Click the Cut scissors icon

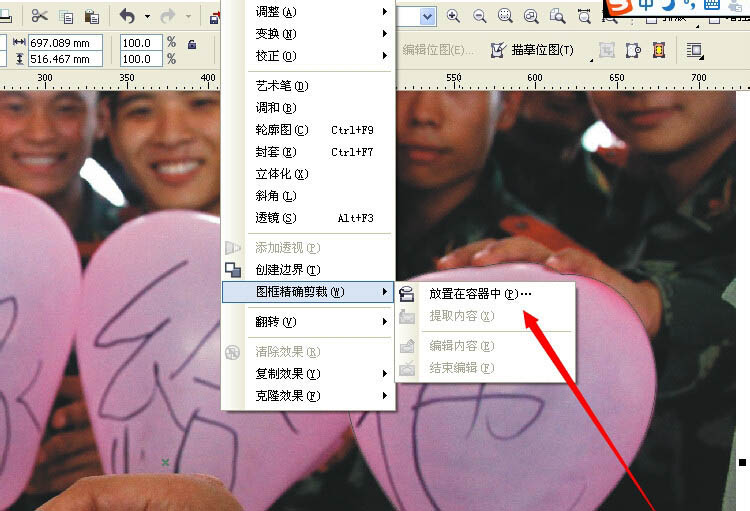(39, 16)
